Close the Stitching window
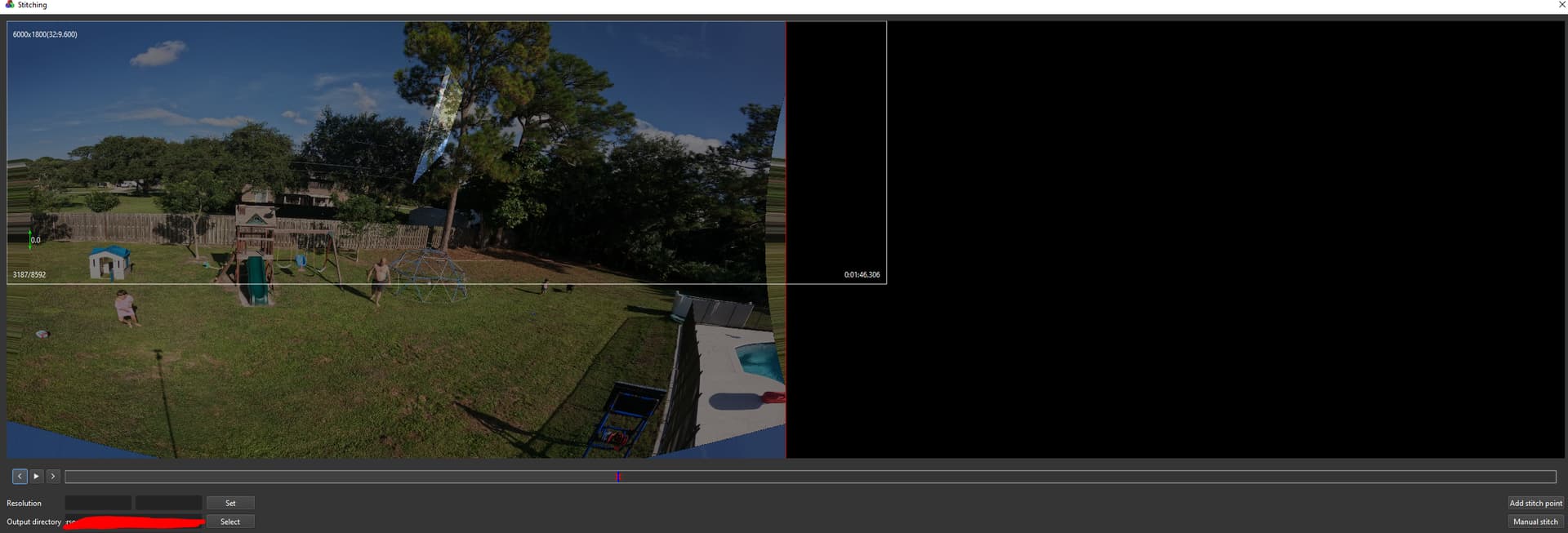 1561,5
